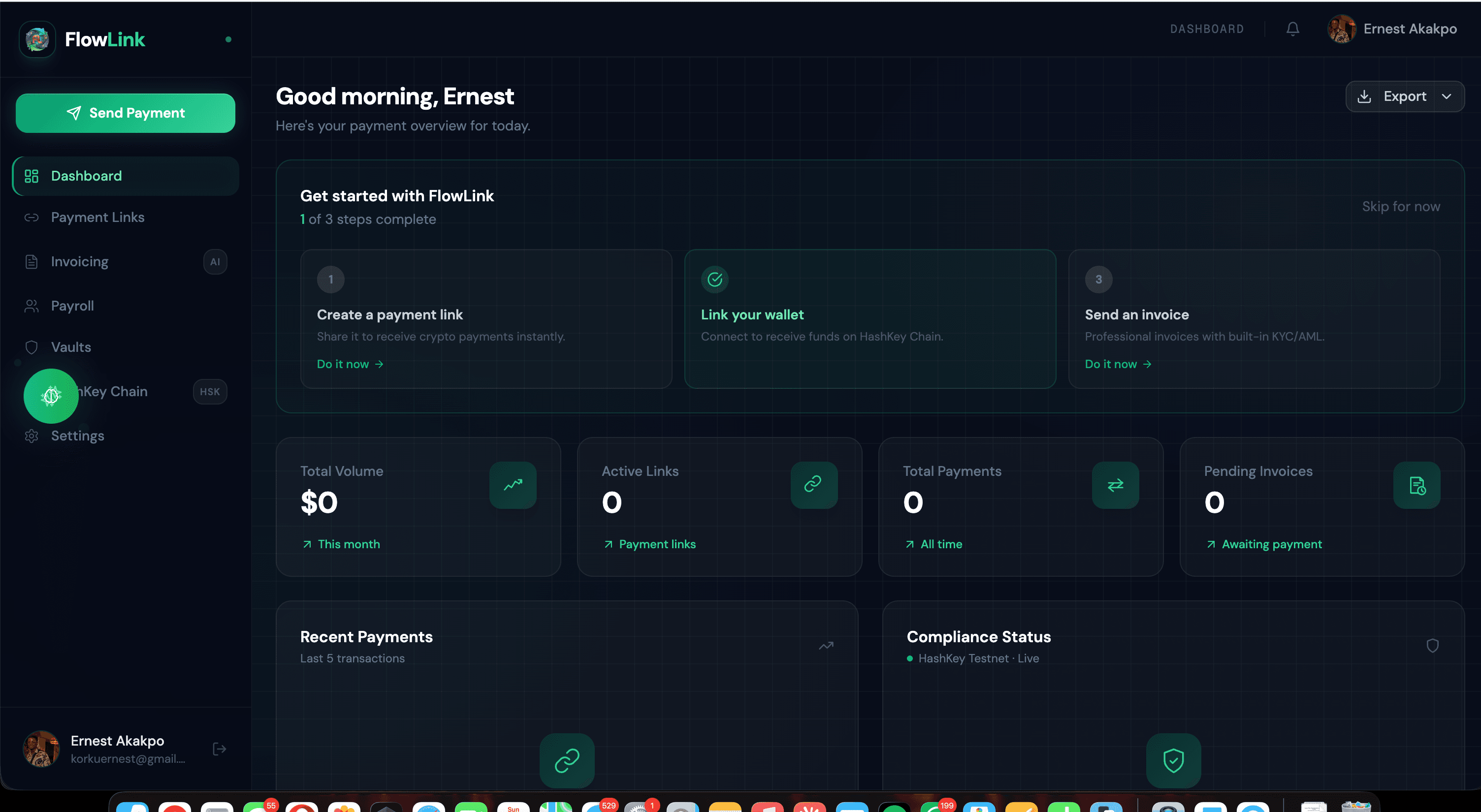Click All time under Total Payments
Viewport: 1481px width, 812px height.
(x=941, y=544)
